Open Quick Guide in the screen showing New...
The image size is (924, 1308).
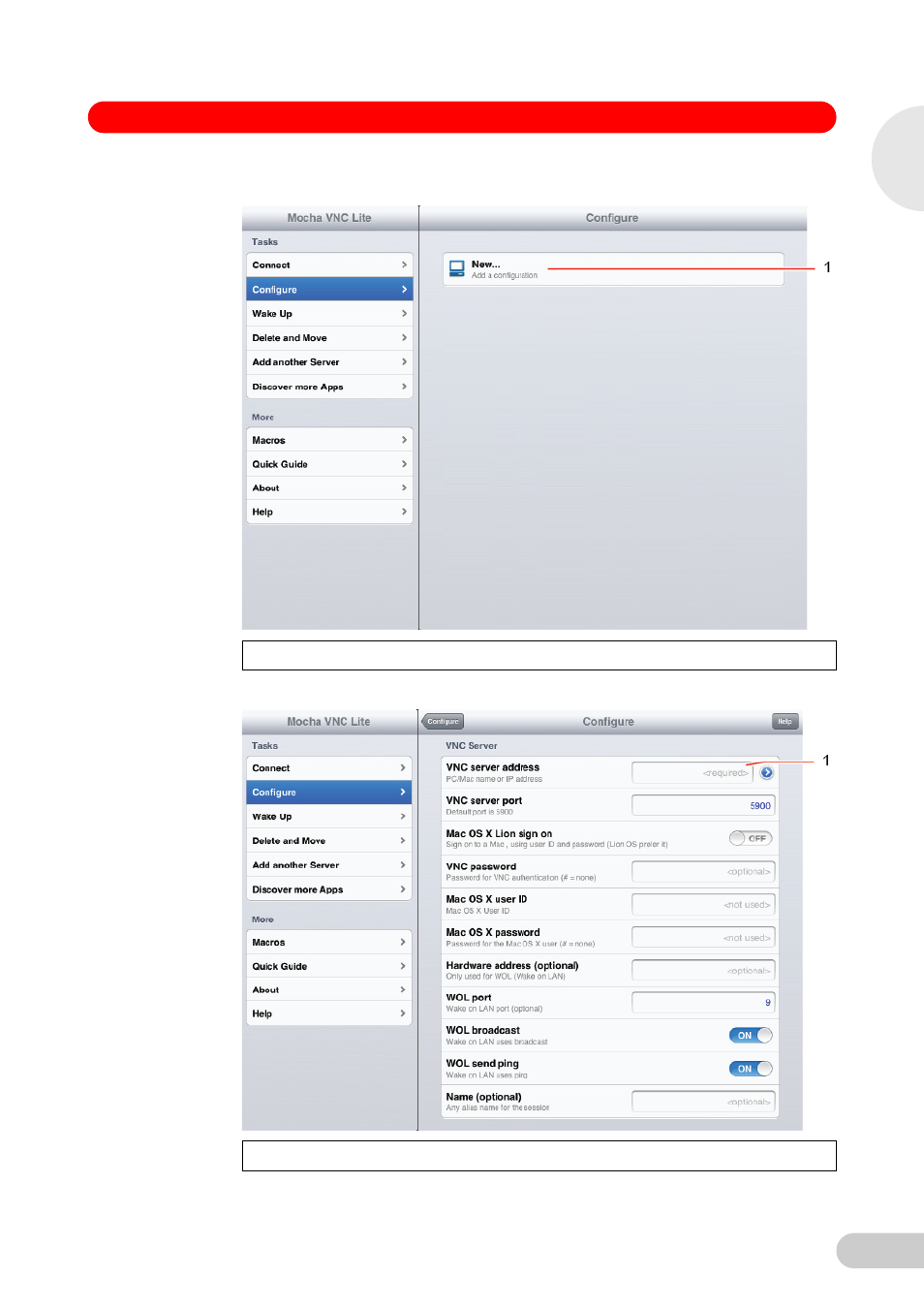[329, 464]
